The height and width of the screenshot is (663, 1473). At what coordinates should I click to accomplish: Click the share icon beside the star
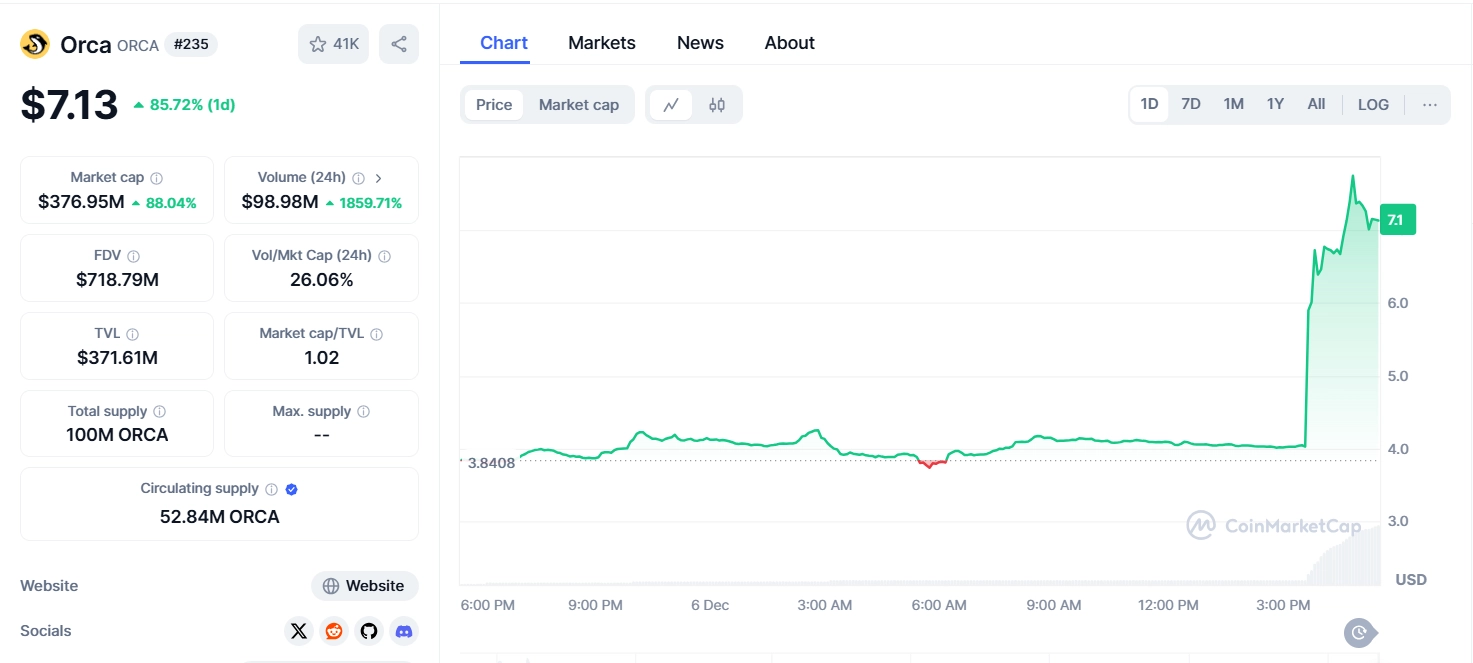(399, 43)
